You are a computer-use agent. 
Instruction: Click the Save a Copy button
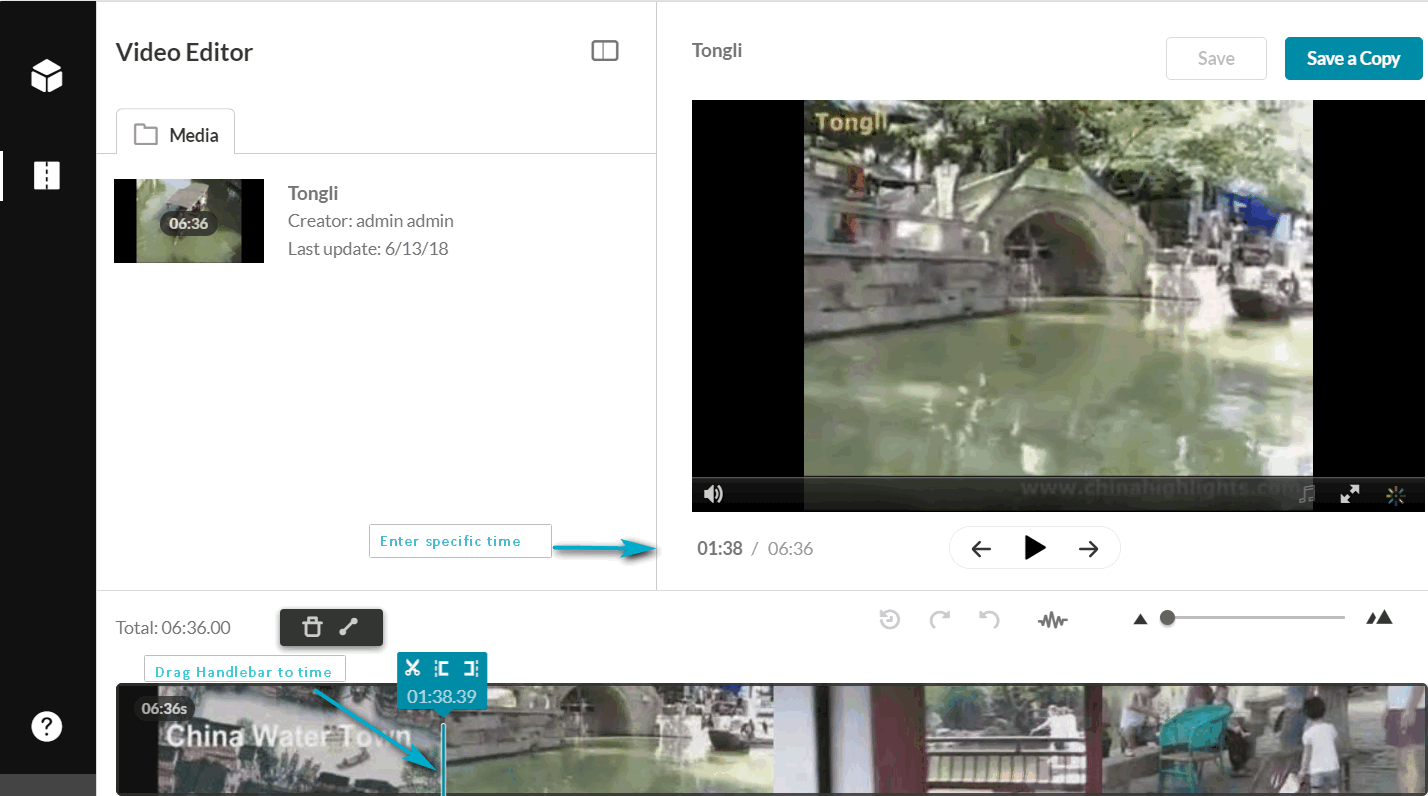[1353, 59]
